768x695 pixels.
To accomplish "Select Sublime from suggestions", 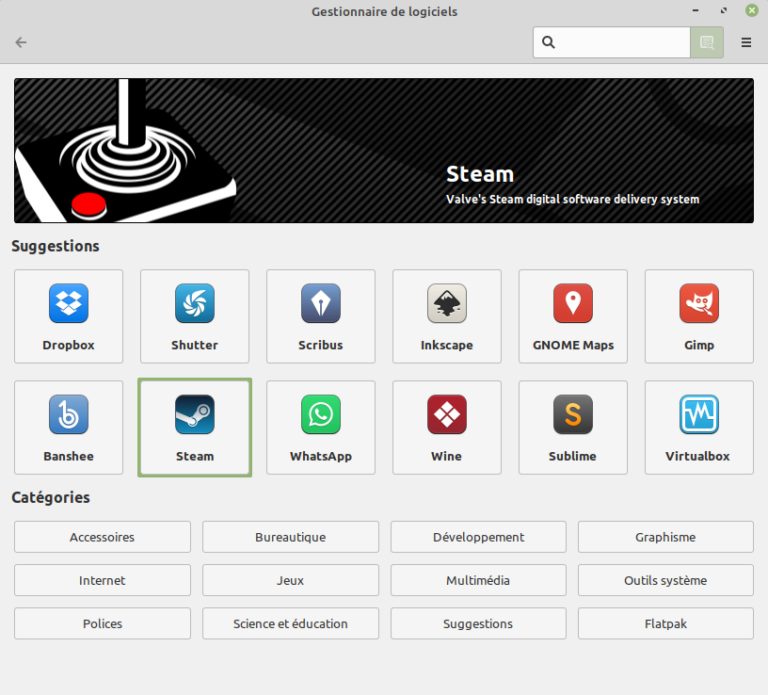I will (x=572, y=426).
